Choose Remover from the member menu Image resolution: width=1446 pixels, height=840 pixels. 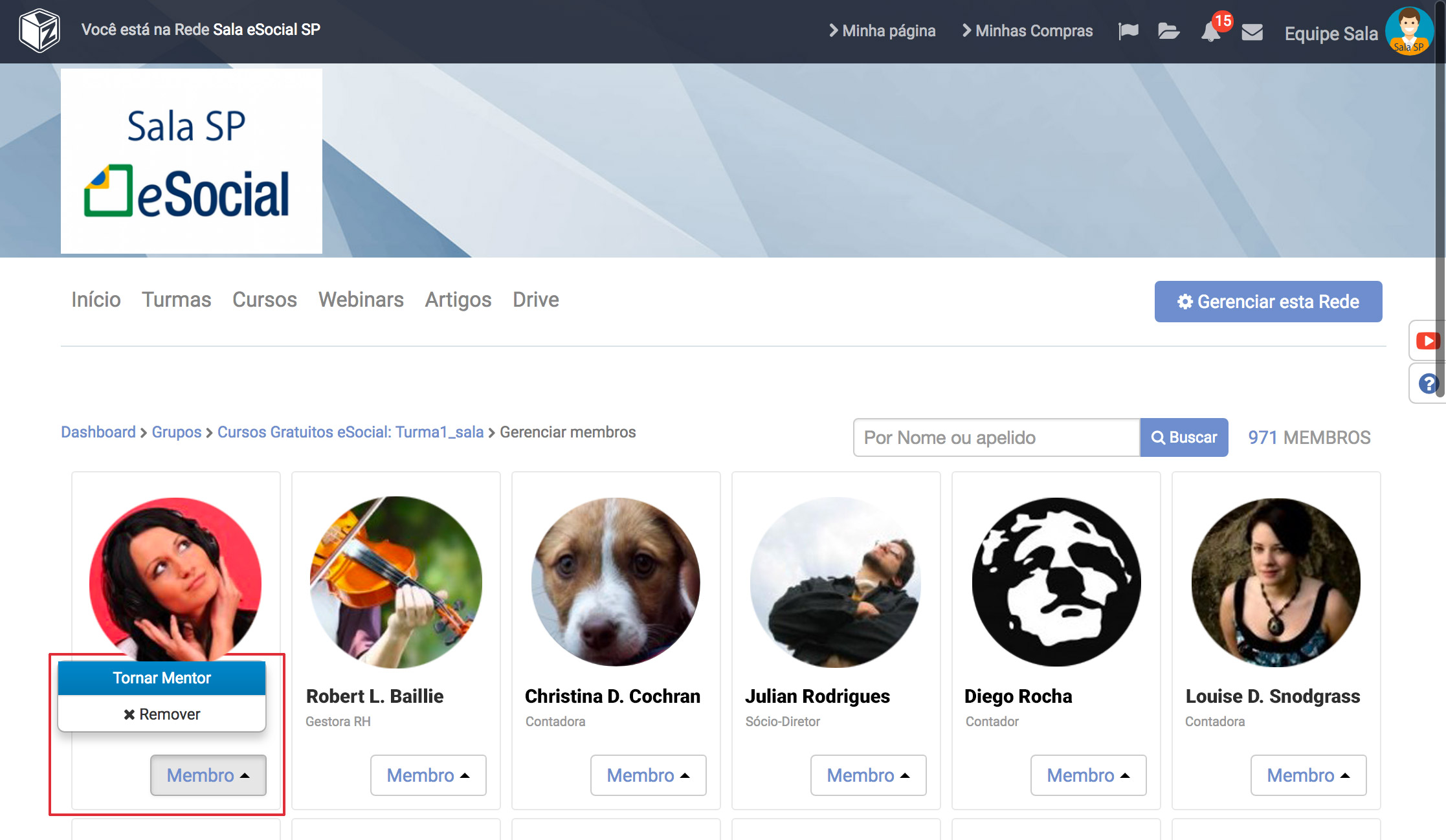(x=162, y=714)
